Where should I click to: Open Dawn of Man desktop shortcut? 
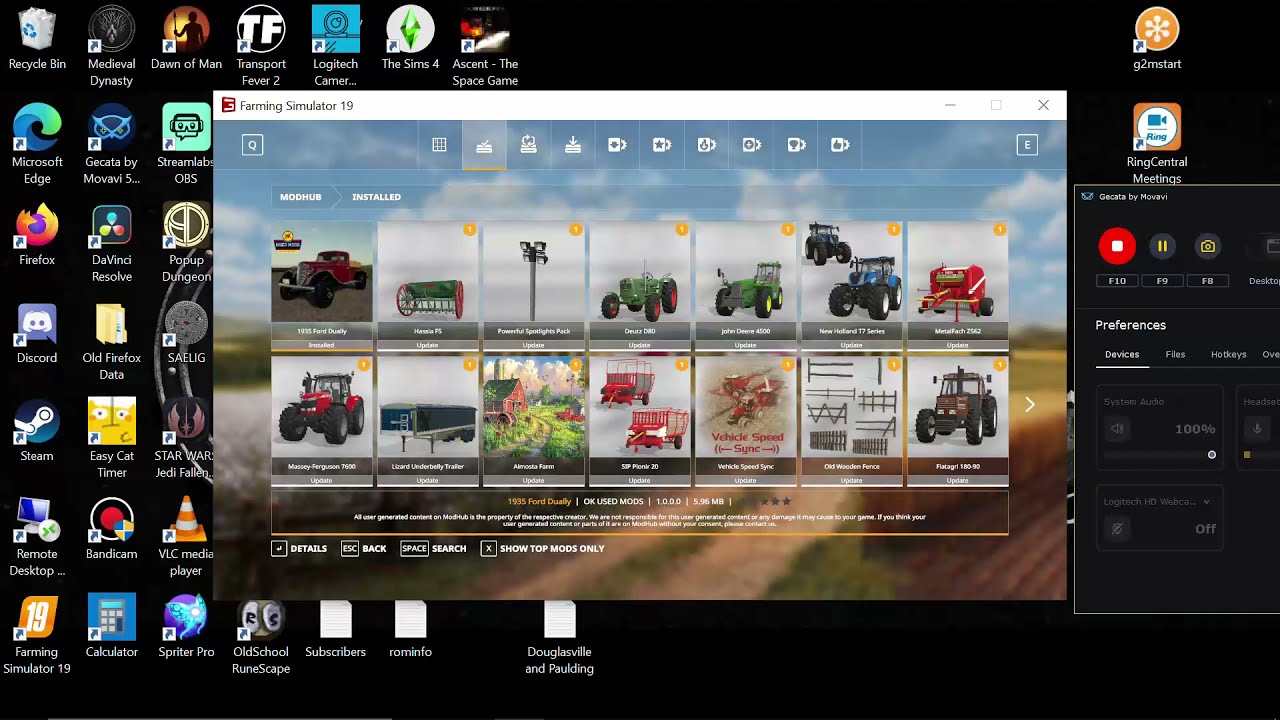pos(186,40)
